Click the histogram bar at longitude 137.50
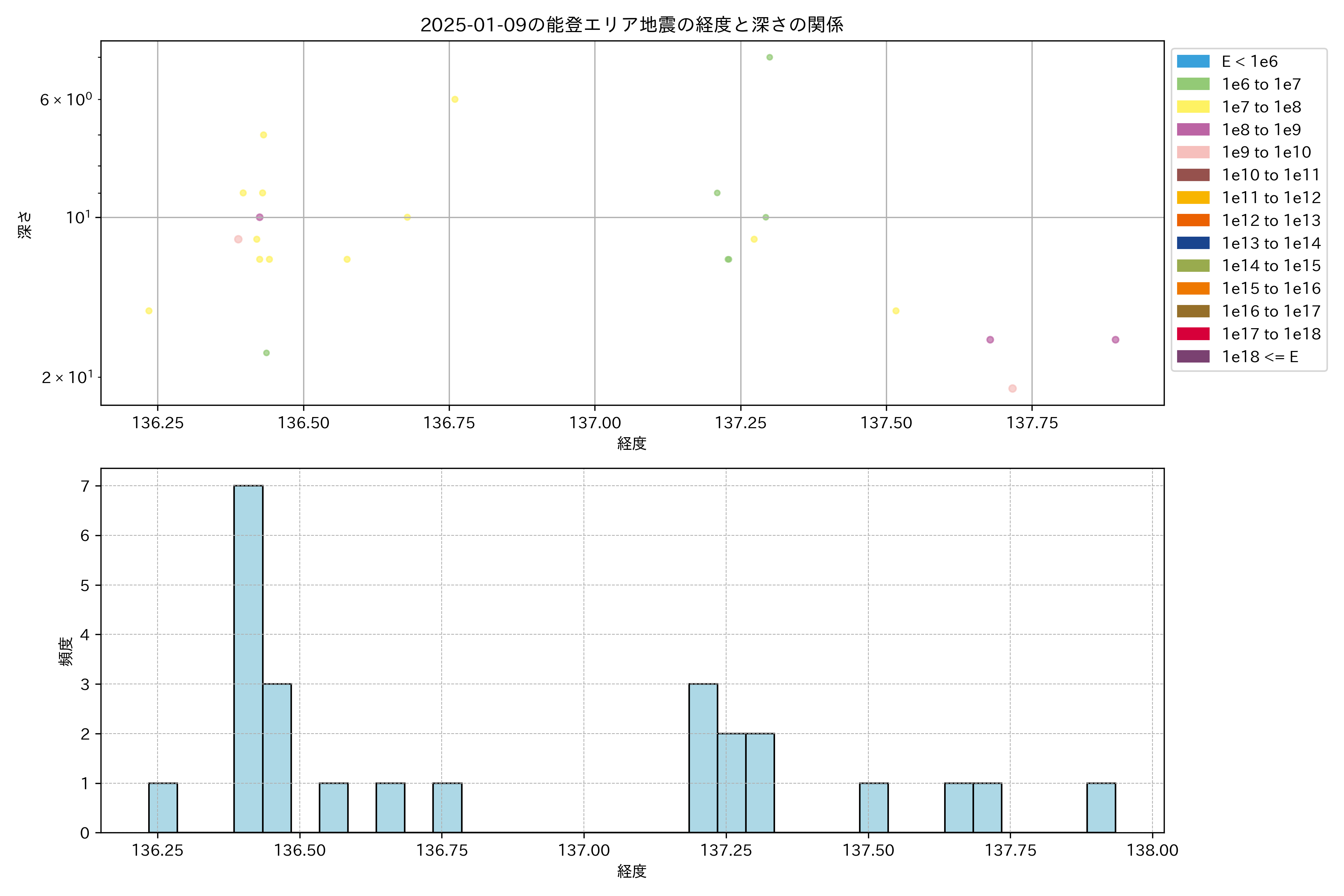 click(874, 808)
